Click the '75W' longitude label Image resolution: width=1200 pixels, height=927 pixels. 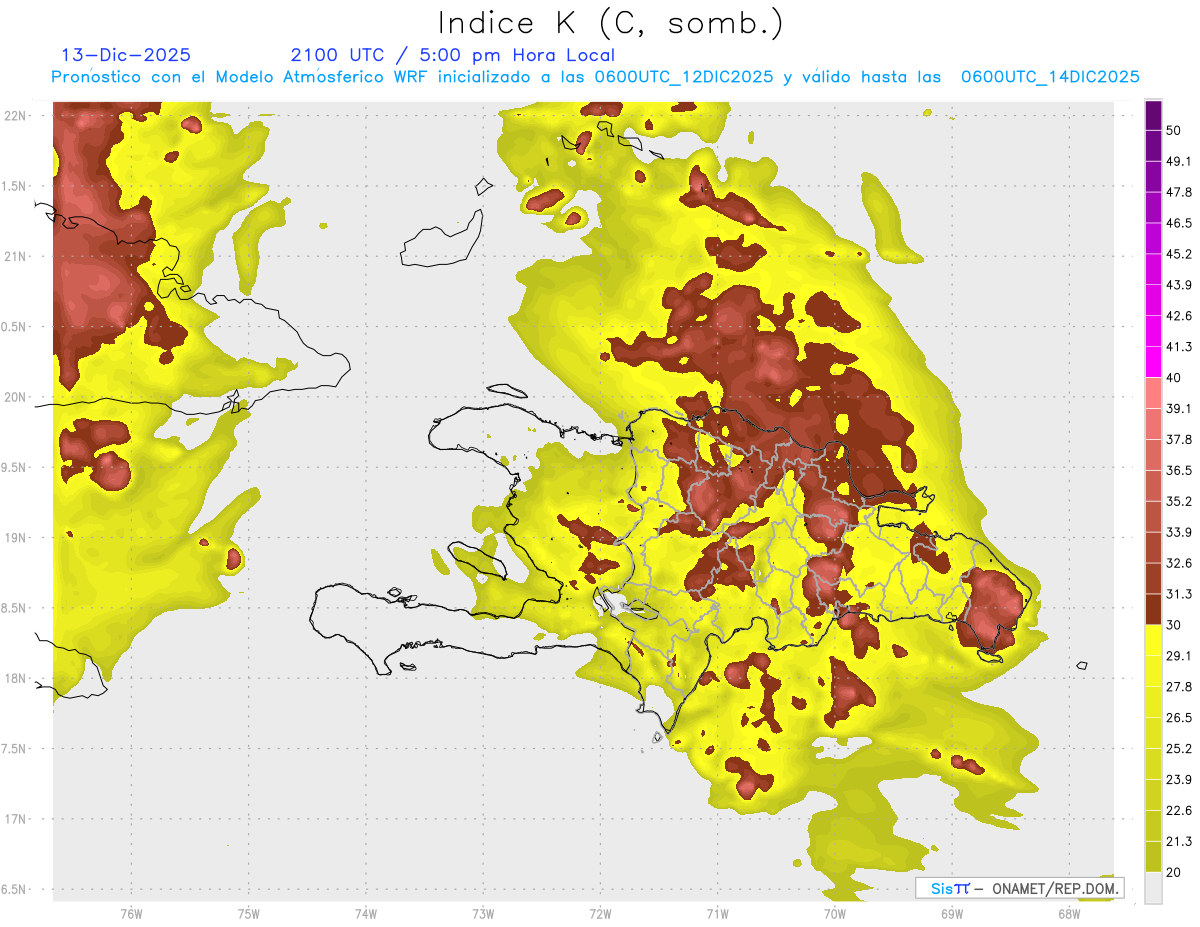pyautogui.click(x=248, y=913)
